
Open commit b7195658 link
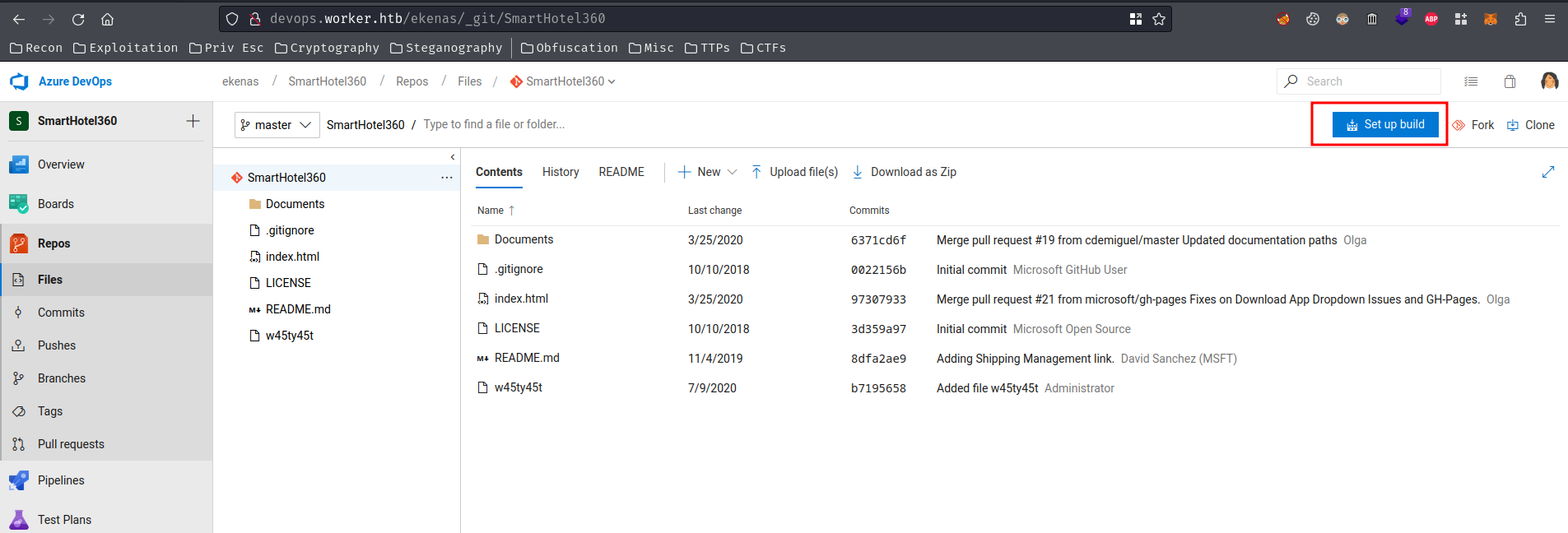878,388
